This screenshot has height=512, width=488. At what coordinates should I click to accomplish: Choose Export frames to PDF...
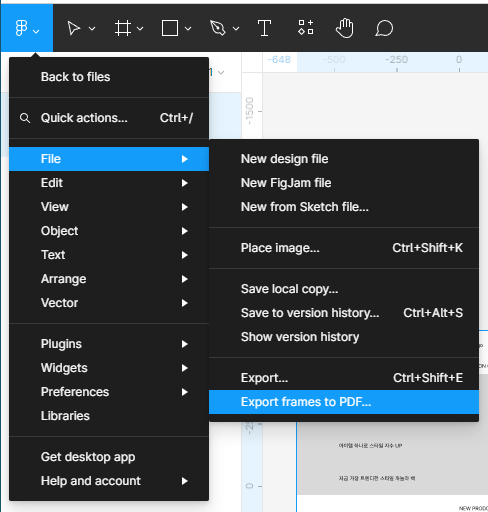tap(344, 402)
